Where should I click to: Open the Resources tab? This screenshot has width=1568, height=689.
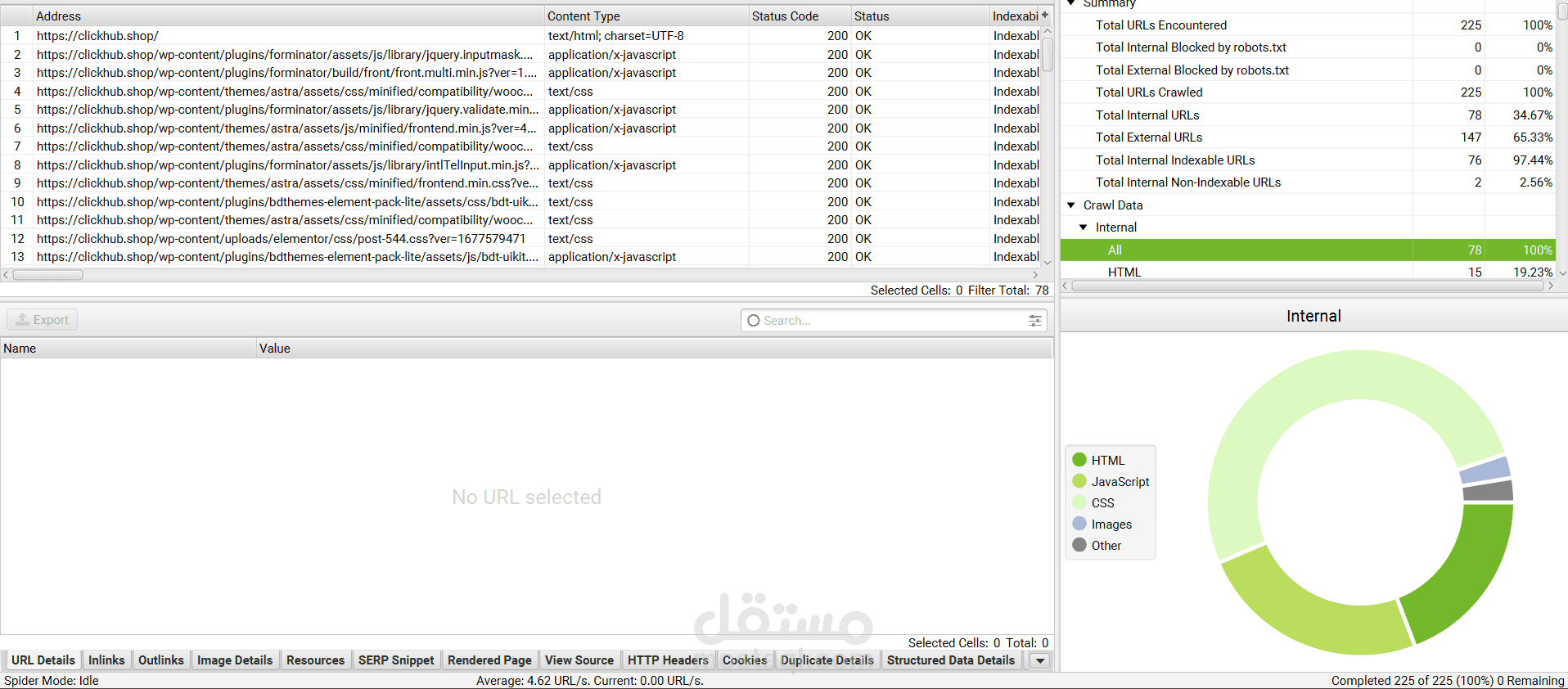(316, 660)
